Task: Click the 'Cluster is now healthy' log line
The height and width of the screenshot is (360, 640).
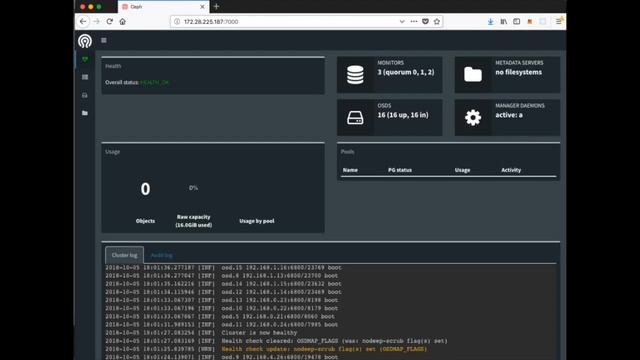Action: tap(201, 333)
